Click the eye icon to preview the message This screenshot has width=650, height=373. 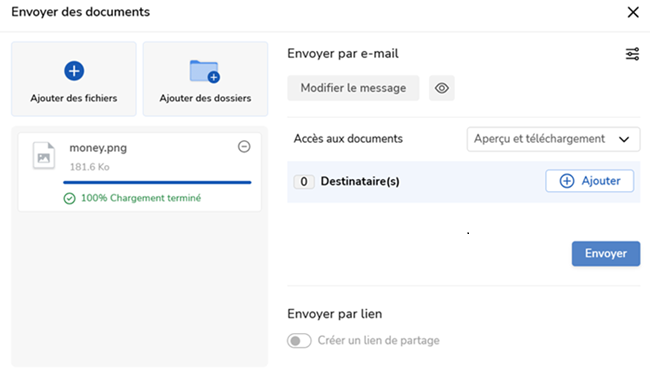pos(441,88)
